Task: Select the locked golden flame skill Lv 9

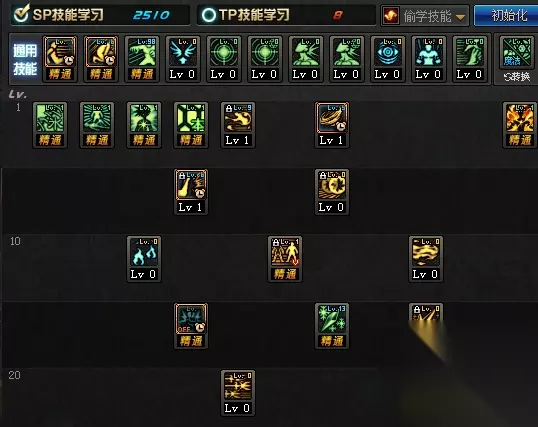Action: pyautogui.click(x=238, y=118)
